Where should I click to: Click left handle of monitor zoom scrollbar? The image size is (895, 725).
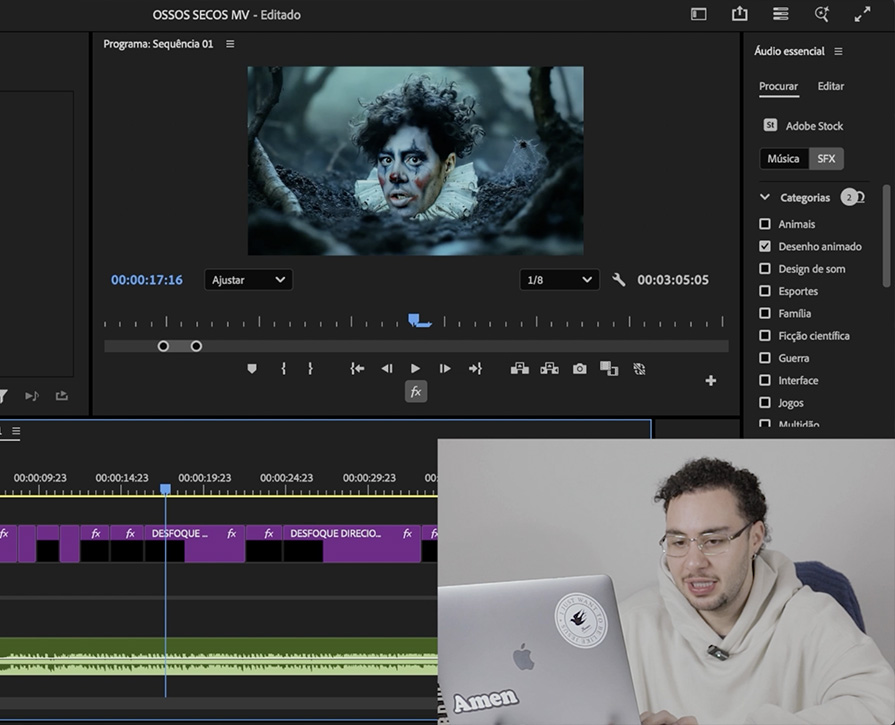[163, 346]
